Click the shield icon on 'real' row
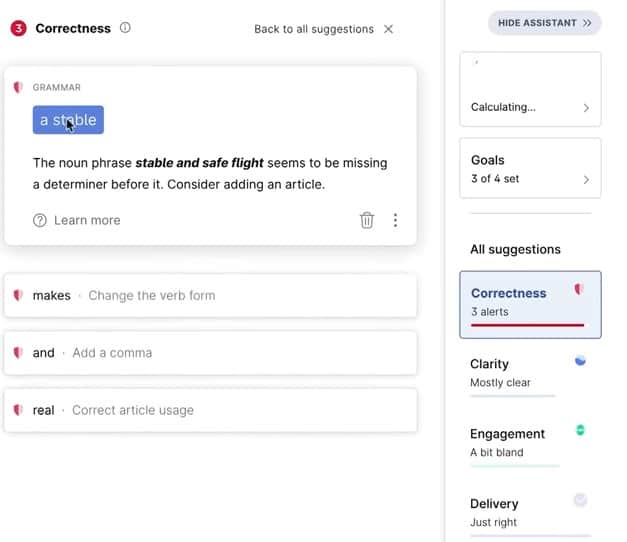This screenshot has height=542, width=627. (x=18, y=410)
